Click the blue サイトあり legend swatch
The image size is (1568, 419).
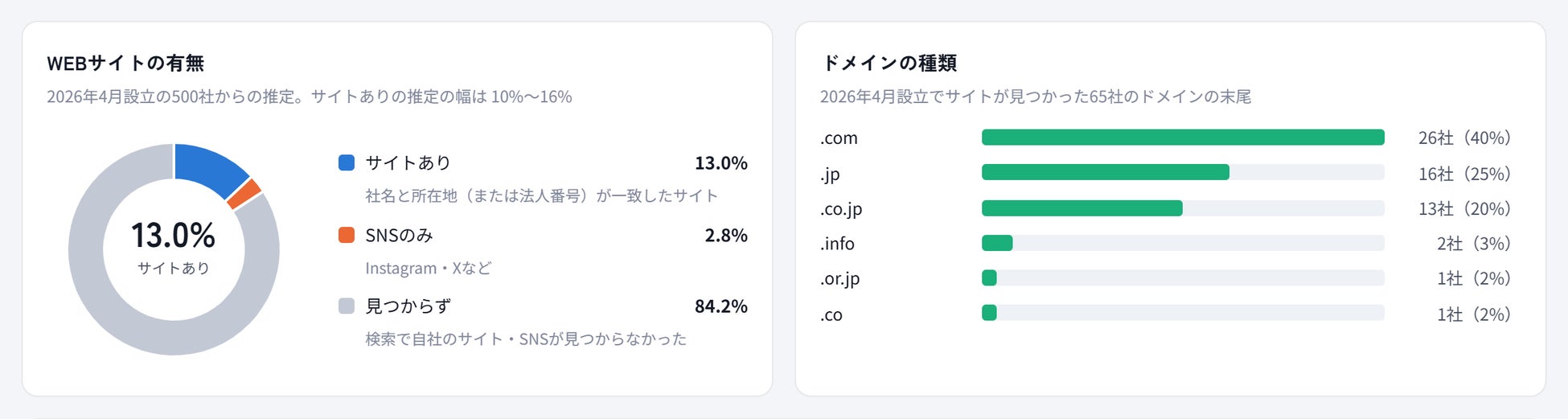pos(347,162)
